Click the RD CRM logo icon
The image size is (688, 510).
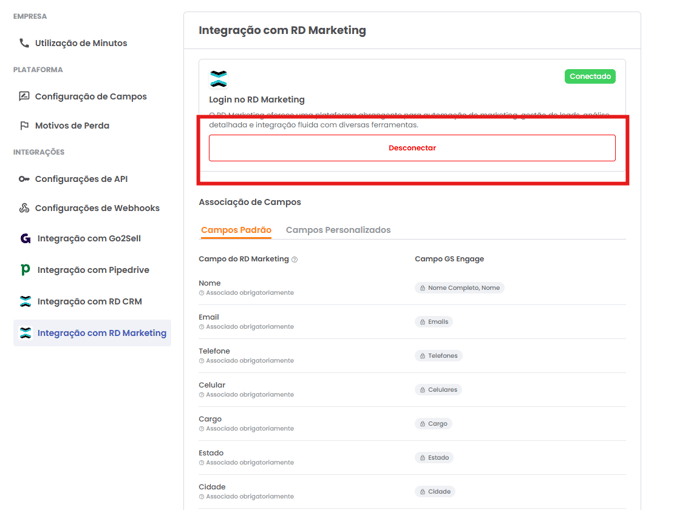(x=25, y=301)
